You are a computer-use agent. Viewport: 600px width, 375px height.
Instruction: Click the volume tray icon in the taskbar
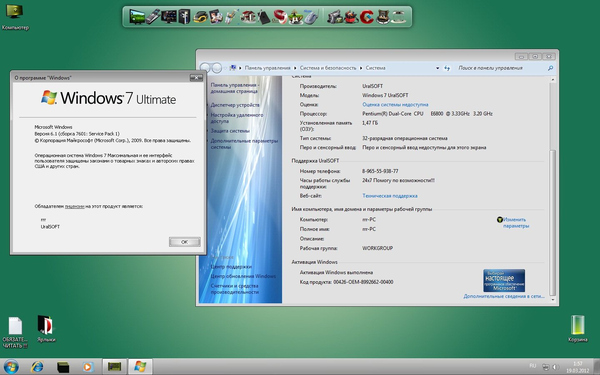point(556,367)
